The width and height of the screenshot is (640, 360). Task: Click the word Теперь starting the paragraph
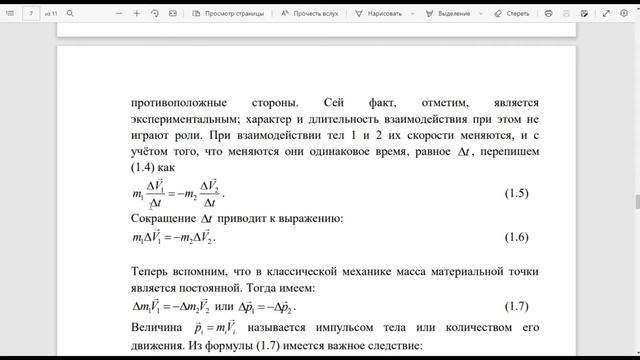coord(149,271)
